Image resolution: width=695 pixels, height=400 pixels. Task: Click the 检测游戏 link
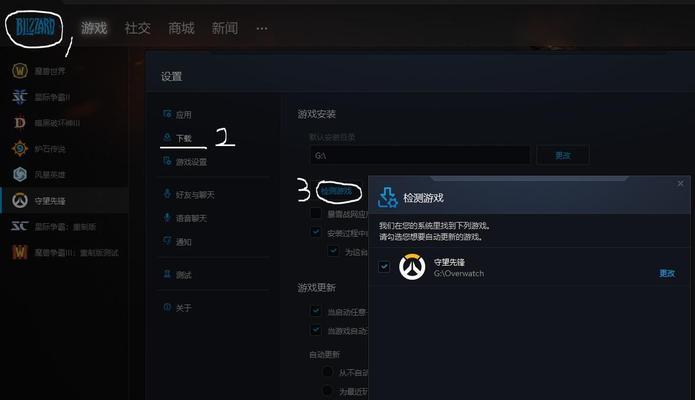tap(336, 191)
